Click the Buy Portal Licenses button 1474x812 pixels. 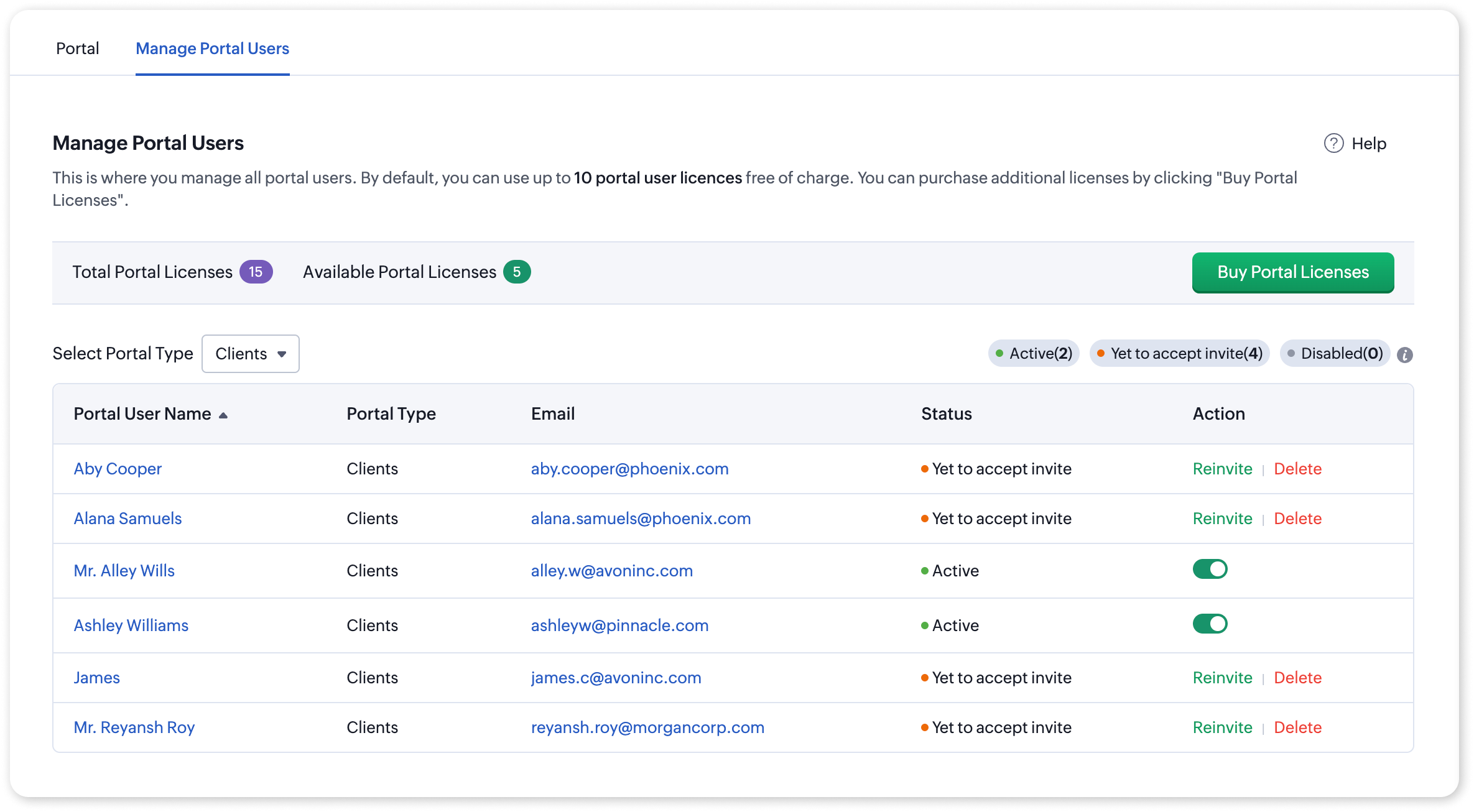pyautogui.click(x=1292, y=272)
